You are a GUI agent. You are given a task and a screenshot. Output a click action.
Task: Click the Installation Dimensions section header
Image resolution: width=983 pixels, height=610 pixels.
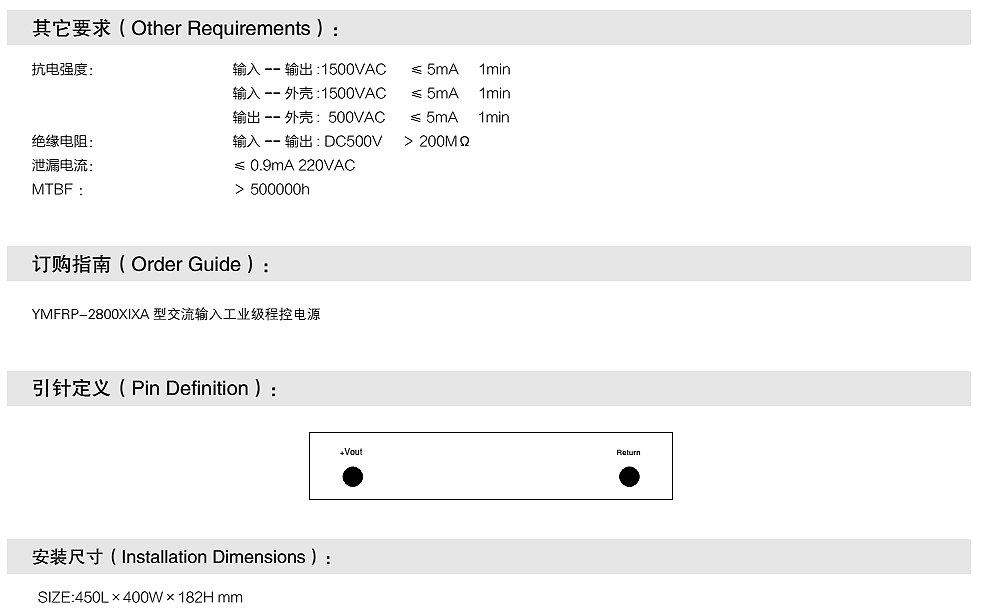182,557
